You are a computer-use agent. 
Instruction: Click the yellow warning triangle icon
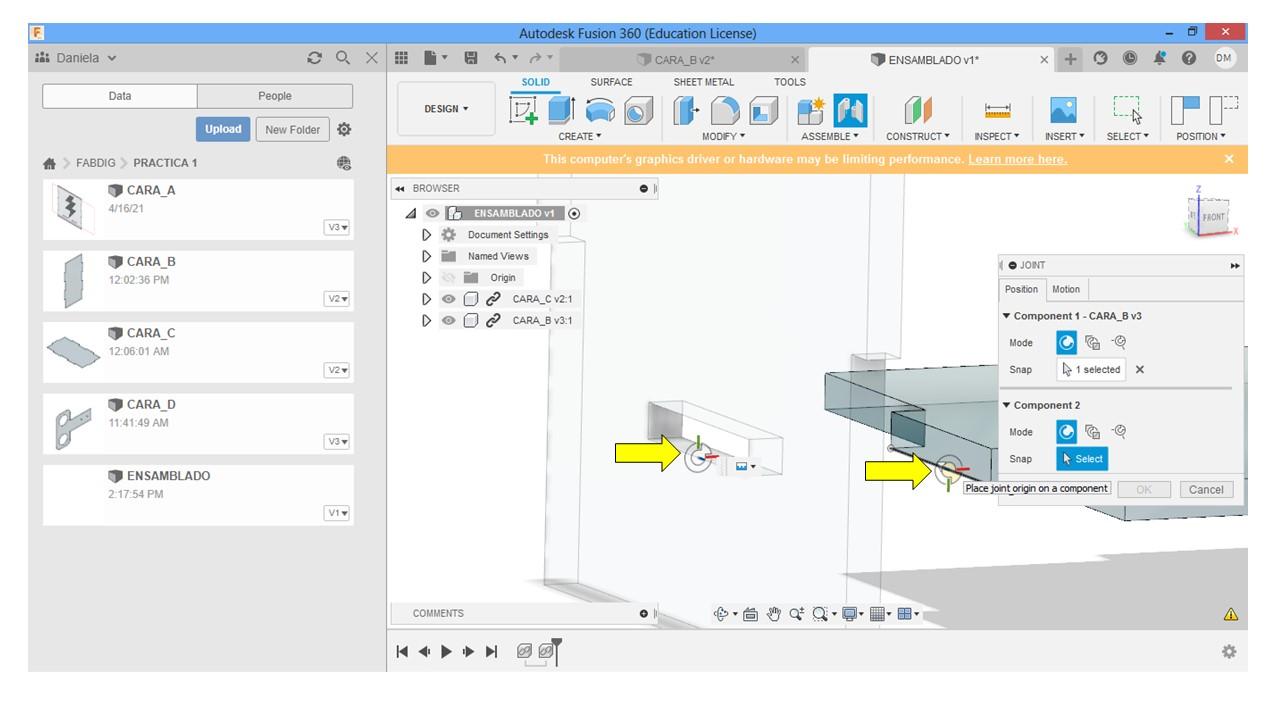1231,614
